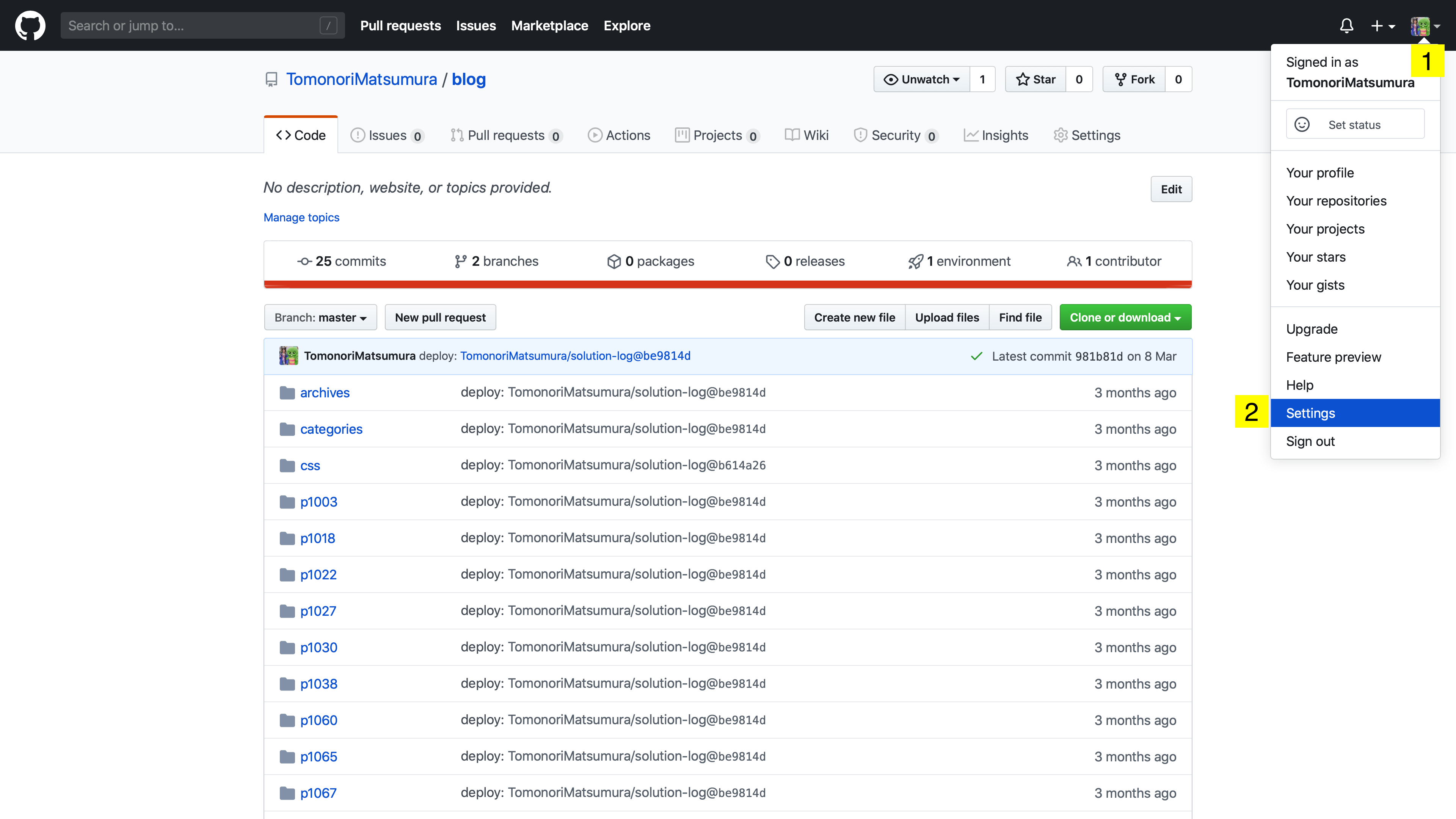Open the notifications bell
This screenshot has height=819, width=1456.
click(1346, 25)
